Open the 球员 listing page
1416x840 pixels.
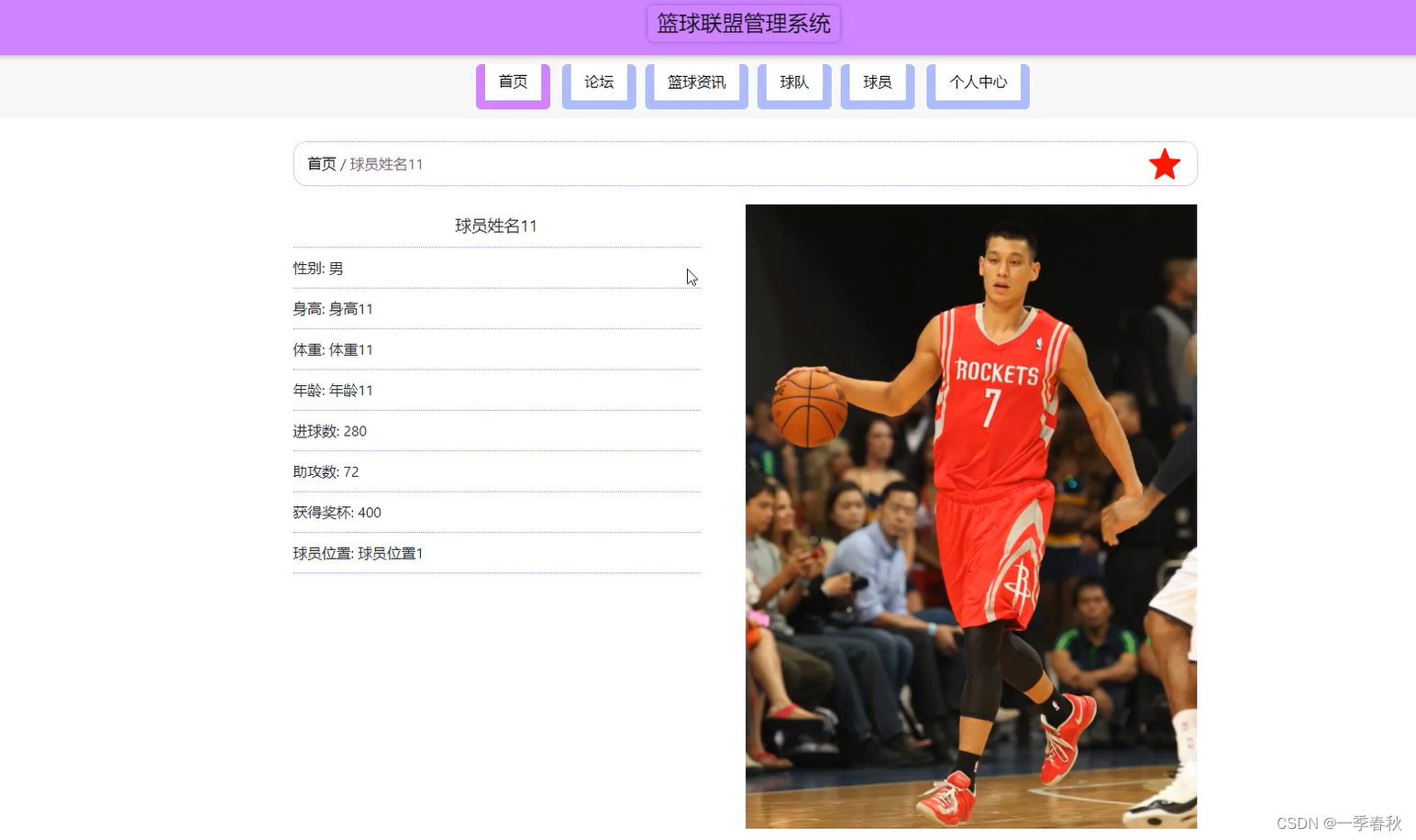click(877, 82)
